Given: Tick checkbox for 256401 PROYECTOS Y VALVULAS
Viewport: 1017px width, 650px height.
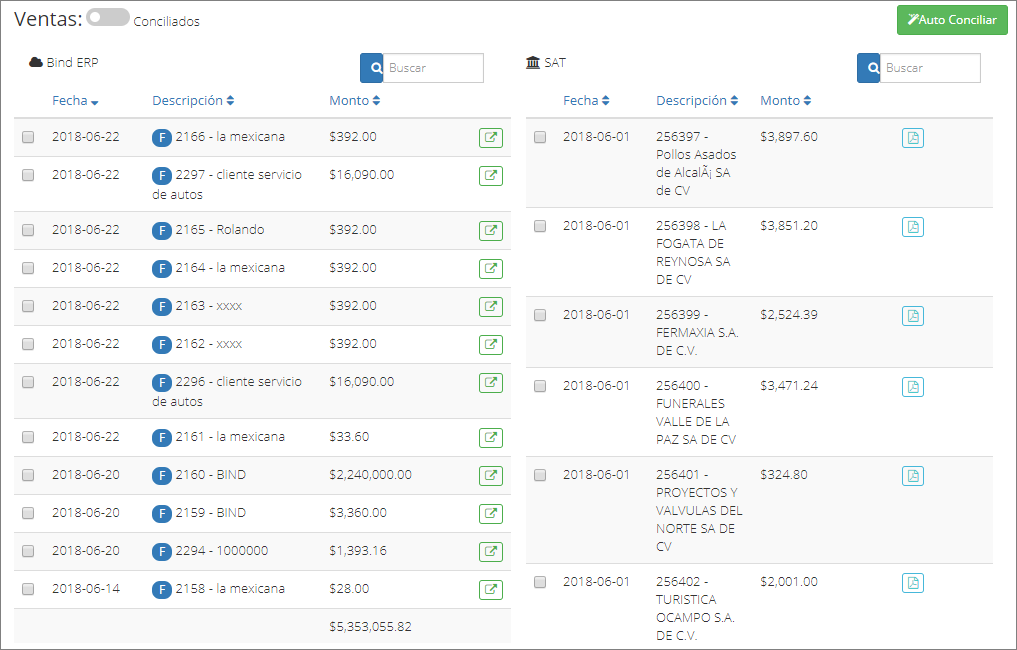Looking at the screenshot, I should point(540,475).
